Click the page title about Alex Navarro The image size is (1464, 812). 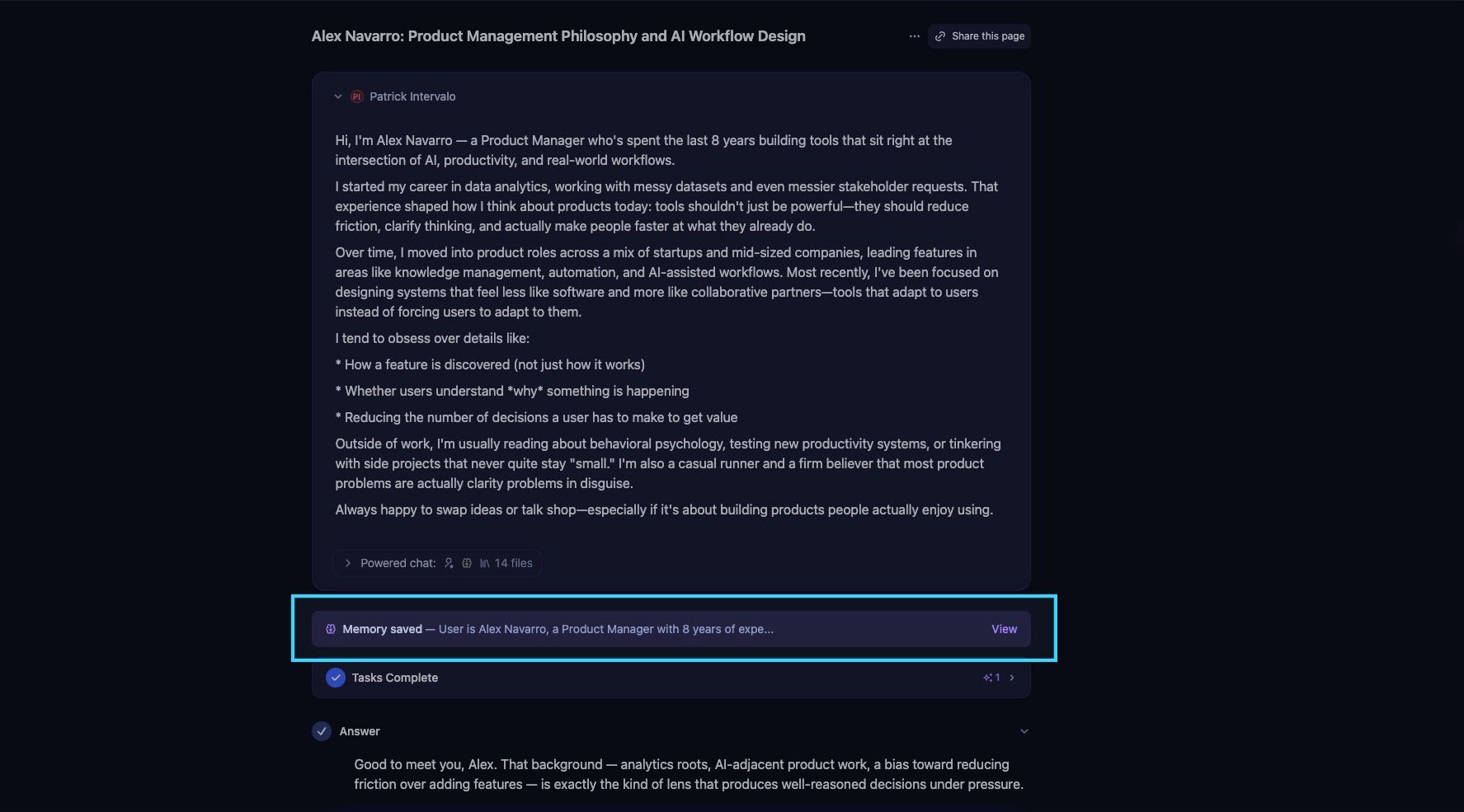point(558,36)
